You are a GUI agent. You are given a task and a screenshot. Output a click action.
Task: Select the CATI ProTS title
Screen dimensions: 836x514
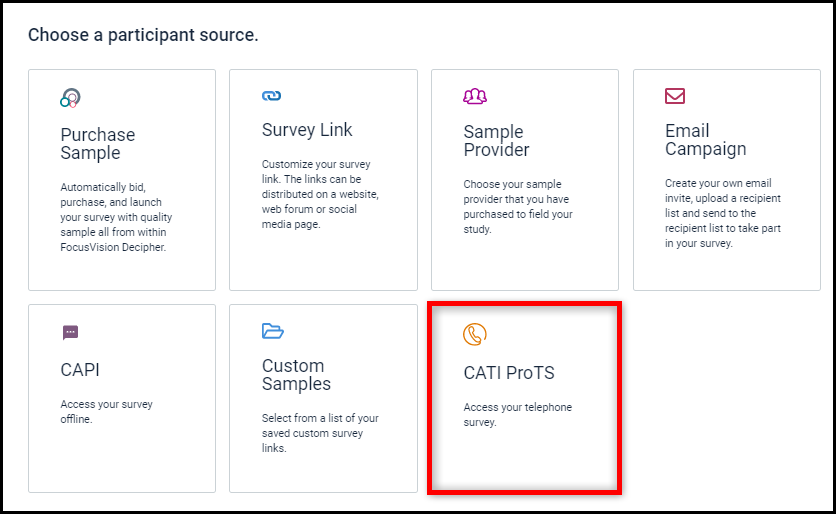(509, 373)
